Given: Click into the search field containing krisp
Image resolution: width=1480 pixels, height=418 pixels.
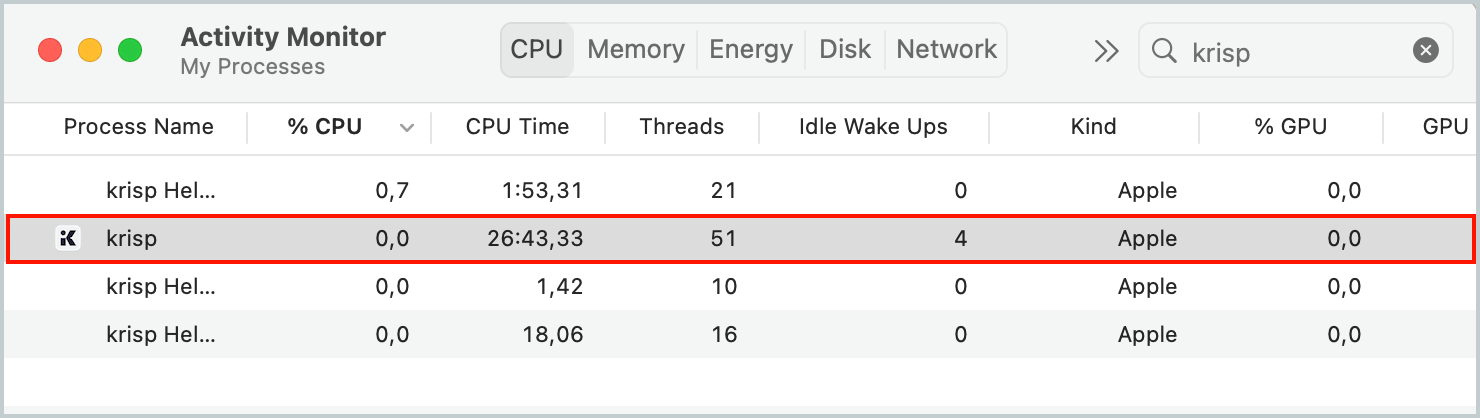Looking at the screenshot, I should 1295,50.
